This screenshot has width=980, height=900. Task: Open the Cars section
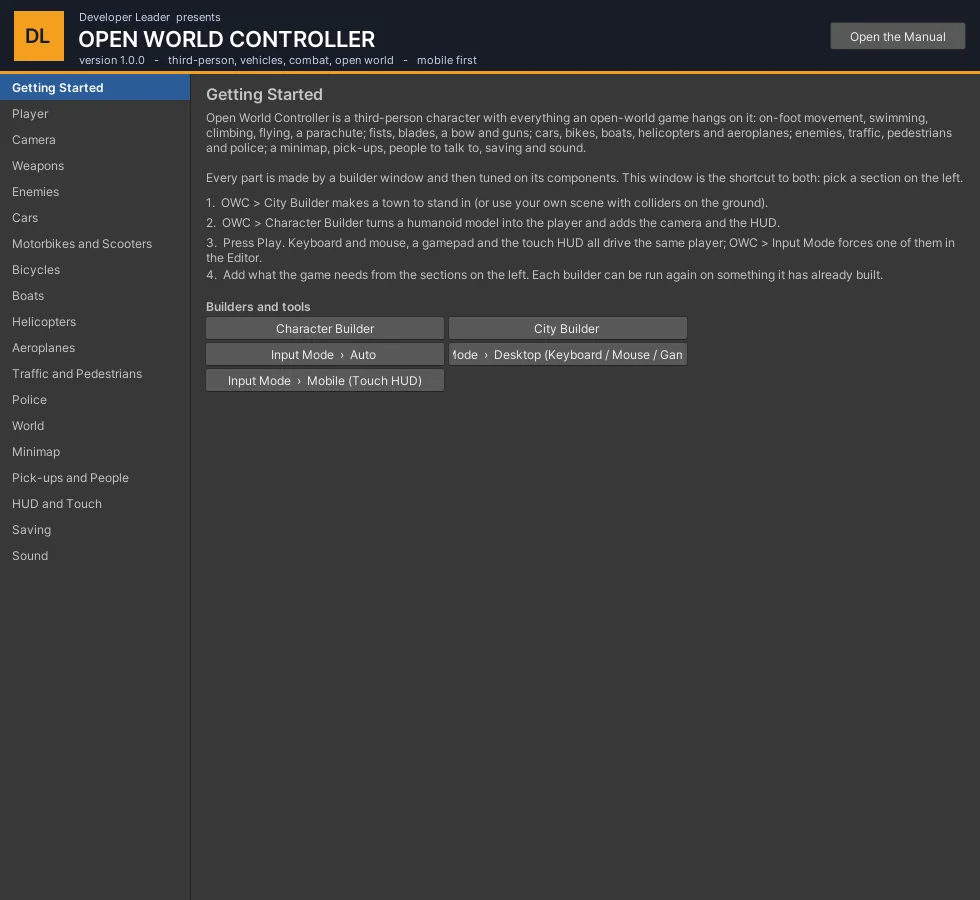(x=95, y=218)
